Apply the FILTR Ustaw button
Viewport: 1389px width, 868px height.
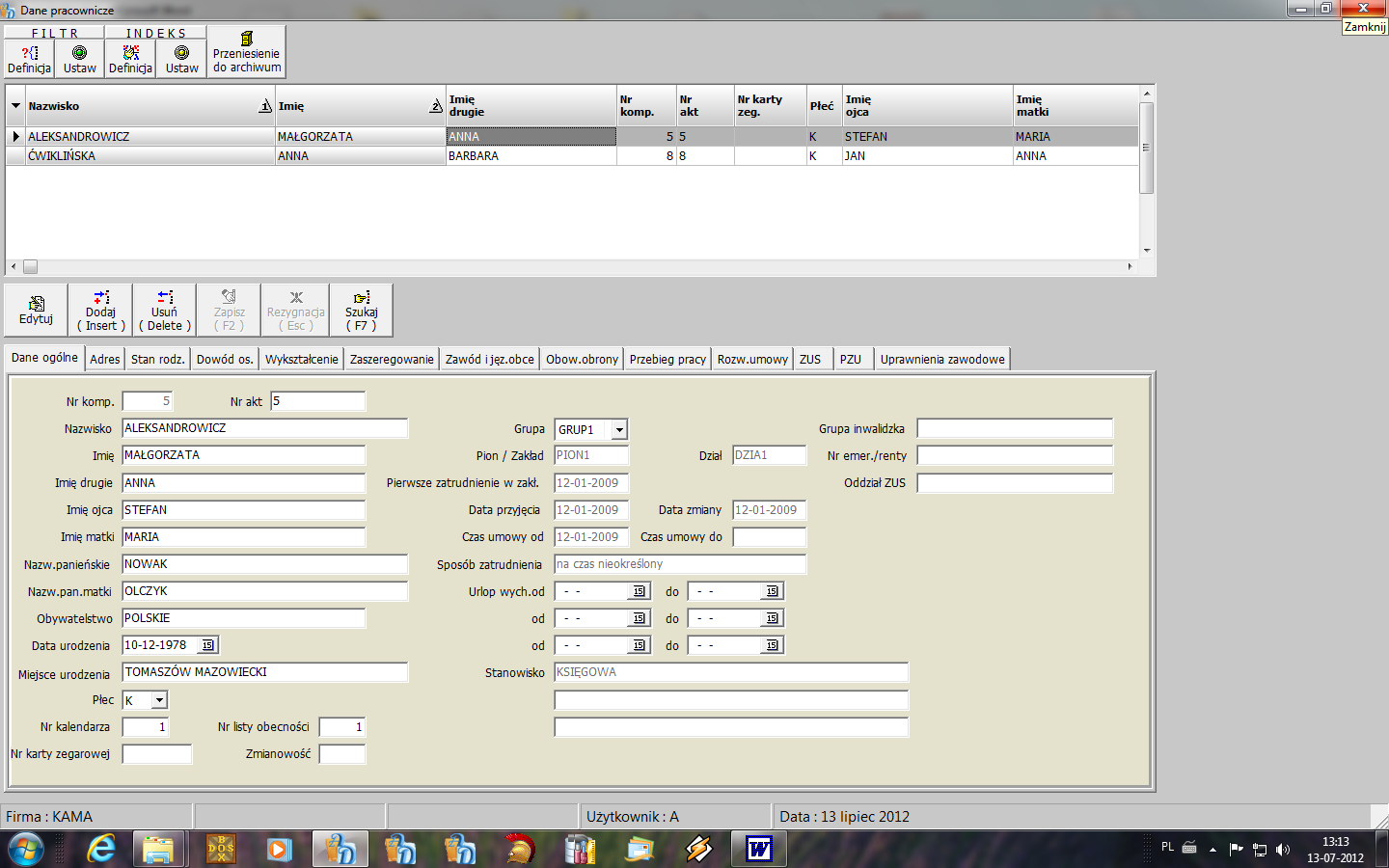(x=80, y=60)
